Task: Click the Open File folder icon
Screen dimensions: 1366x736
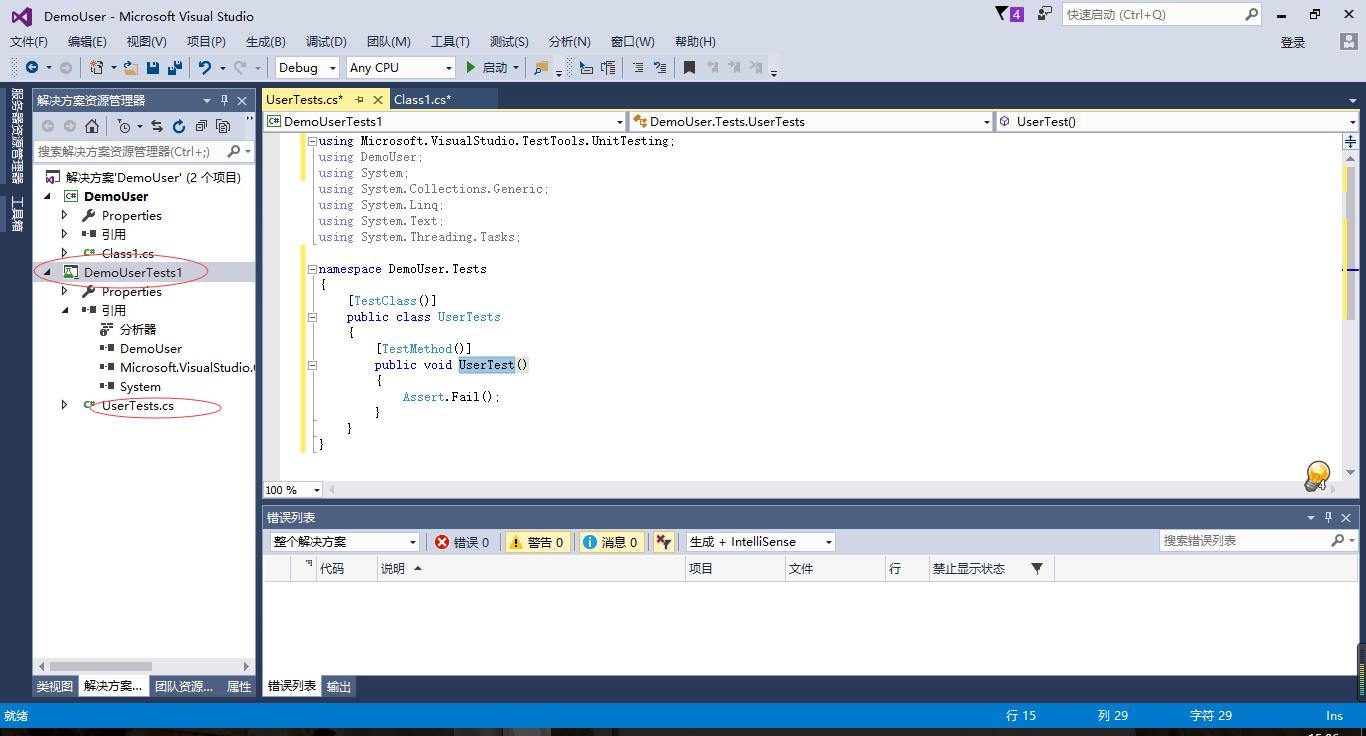Action: click(131, 67)
